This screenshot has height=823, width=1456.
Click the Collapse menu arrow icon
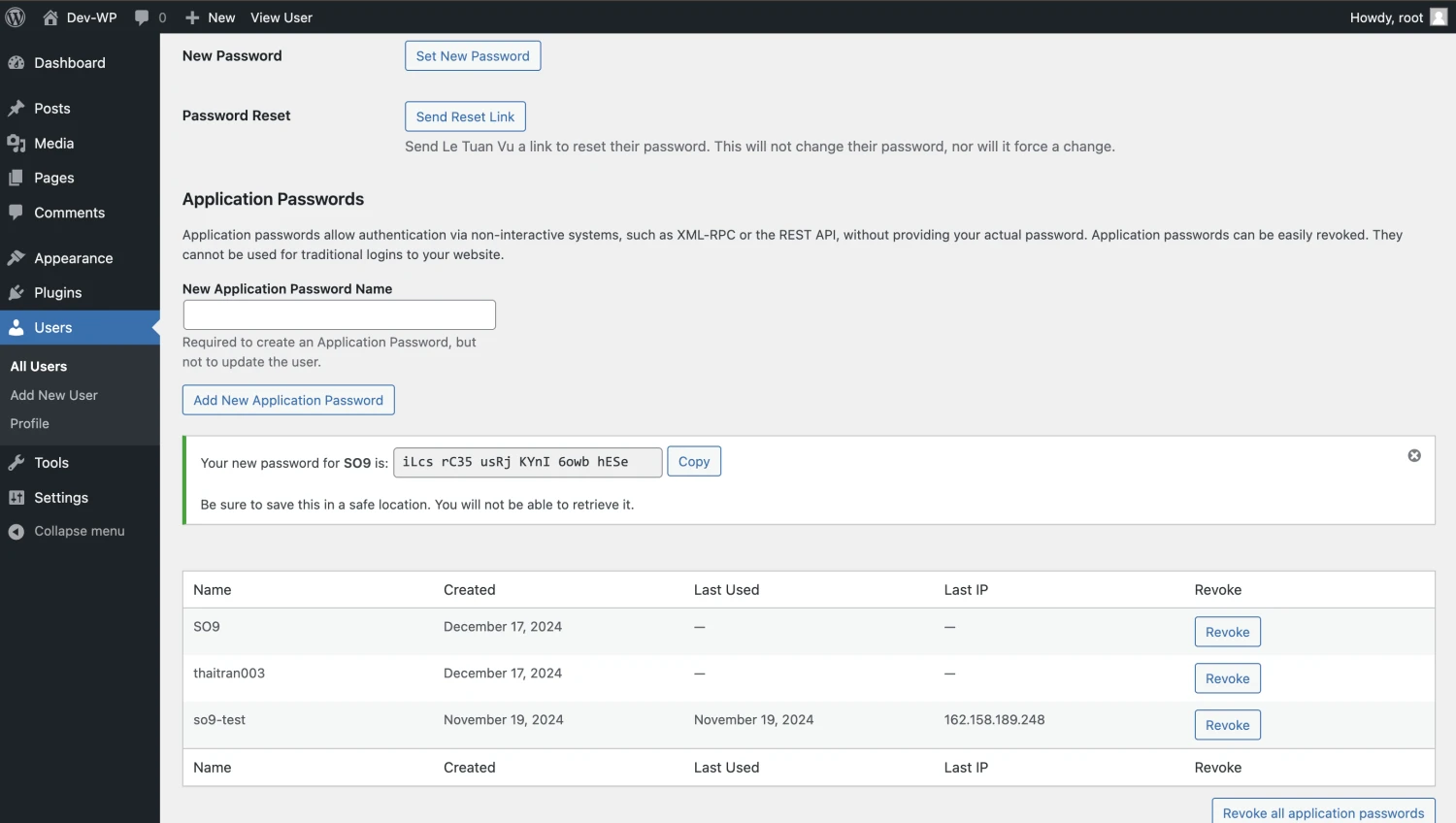pos(17,532)
